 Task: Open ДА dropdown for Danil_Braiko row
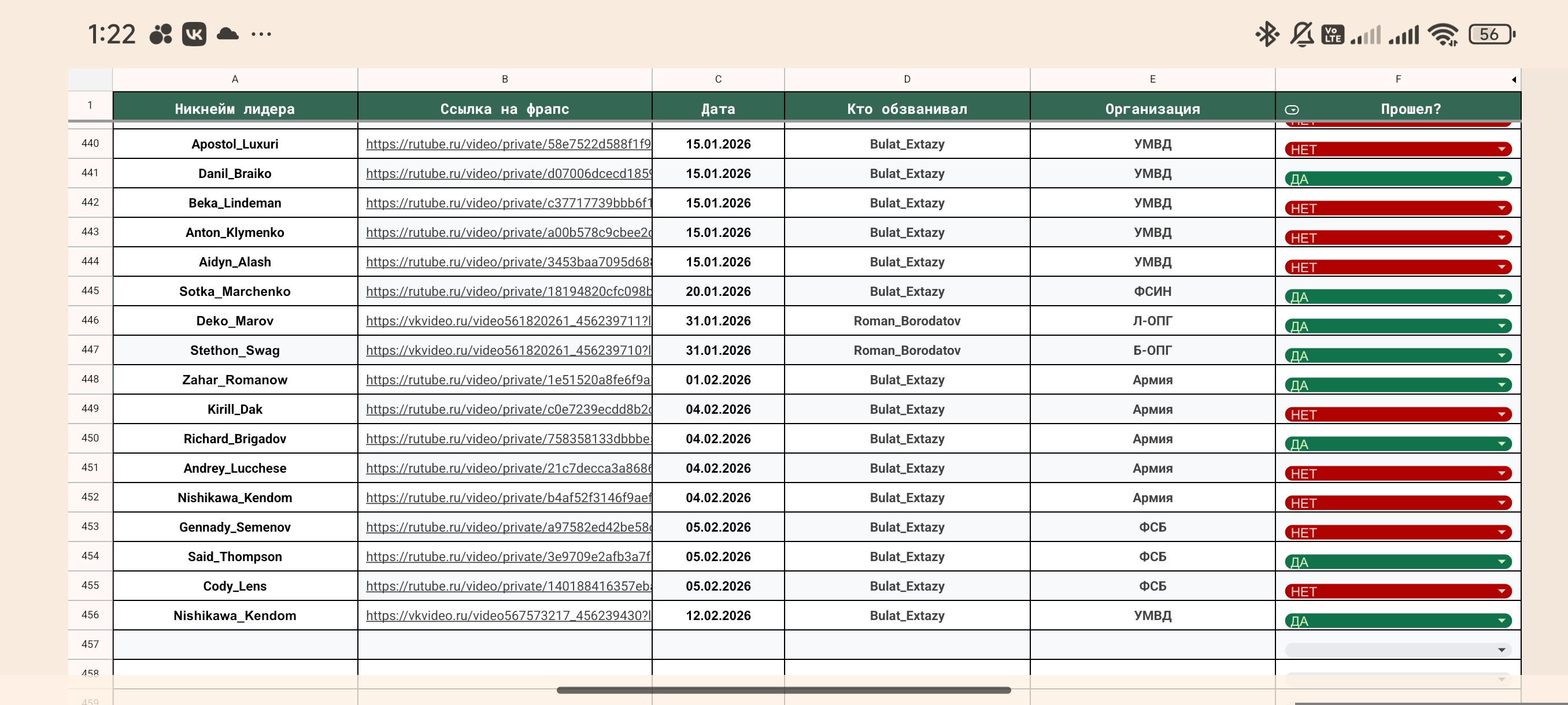click(1501, 179)
